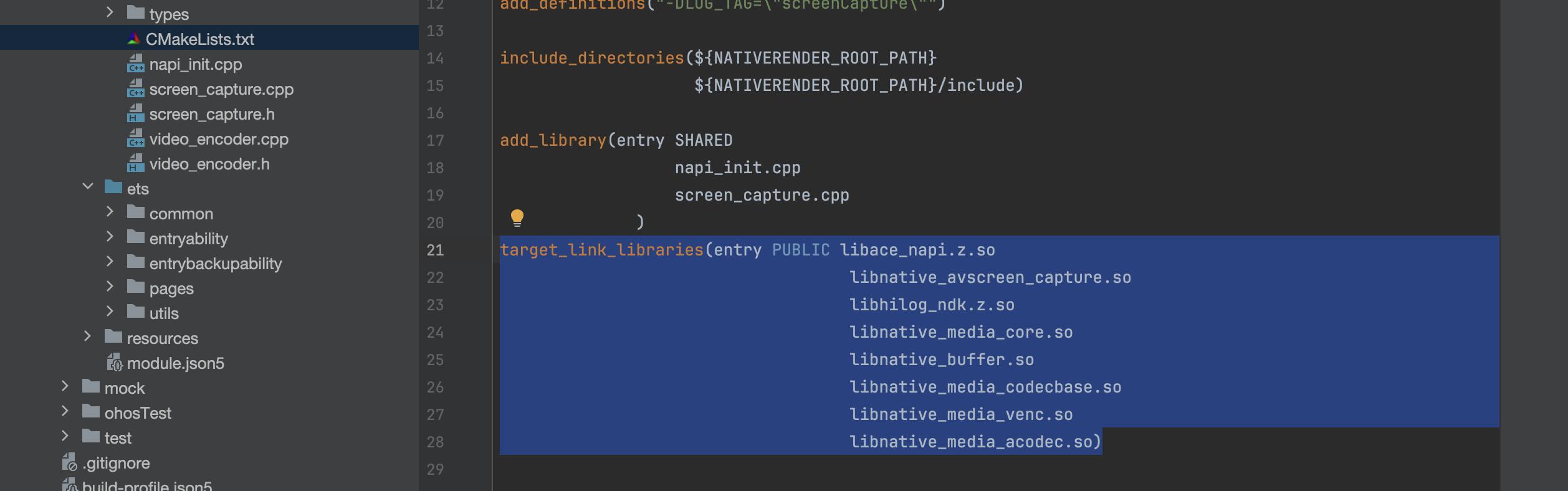Click libnative_media_venc.so in the editor
The width and height of the screenshot is (1568, 491).
coord(961,414)
